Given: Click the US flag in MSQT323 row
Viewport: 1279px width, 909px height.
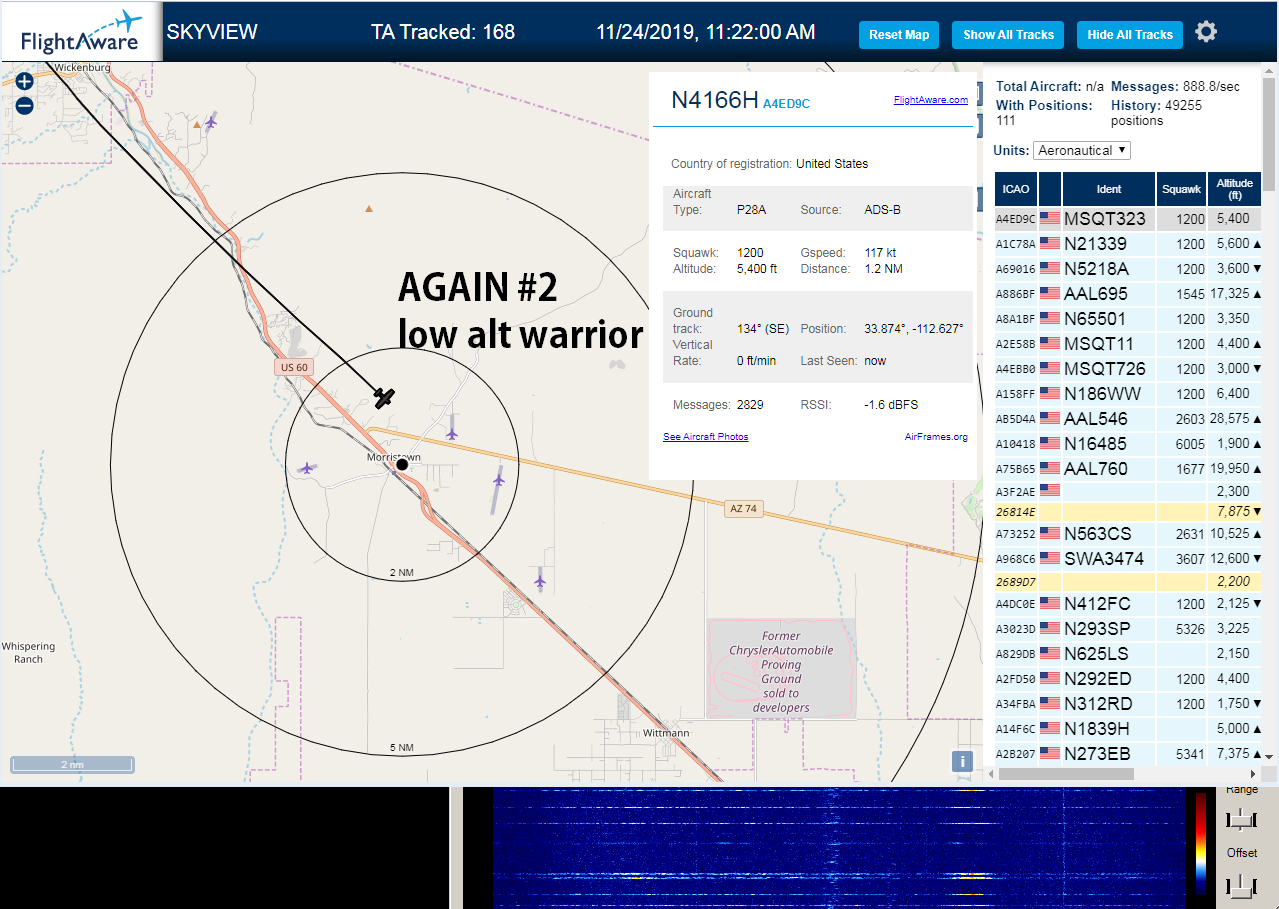Looking at the screenshot, I should 1050,218.
